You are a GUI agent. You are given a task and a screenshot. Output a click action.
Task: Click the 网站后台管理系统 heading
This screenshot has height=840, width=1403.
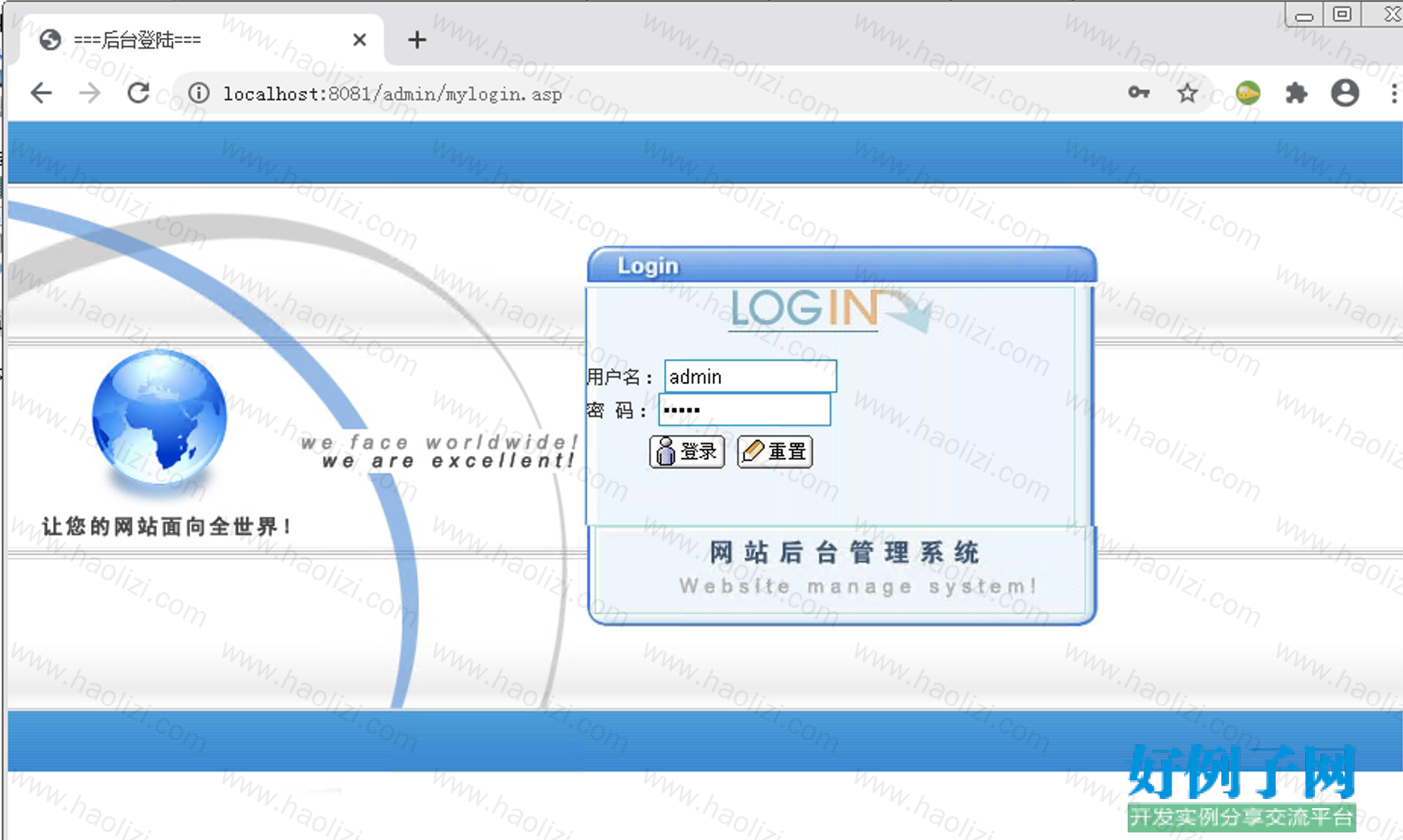[844, 552]
